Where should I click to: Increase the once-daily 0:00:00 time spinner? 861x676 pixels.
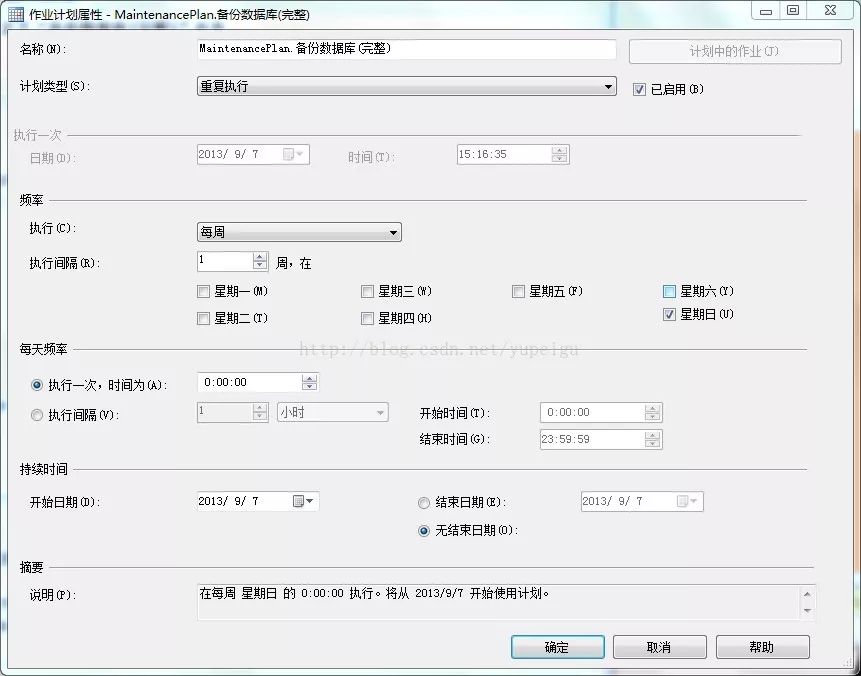309,378
